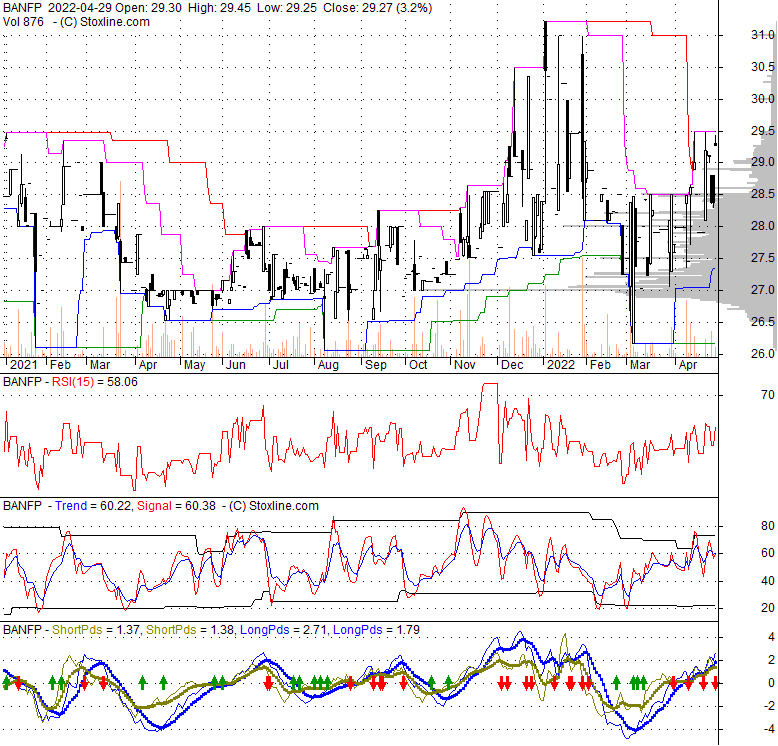Click the -4 level on bottom oscillator axis
This screenshot has width=778, height=746.
click(770, 729)
